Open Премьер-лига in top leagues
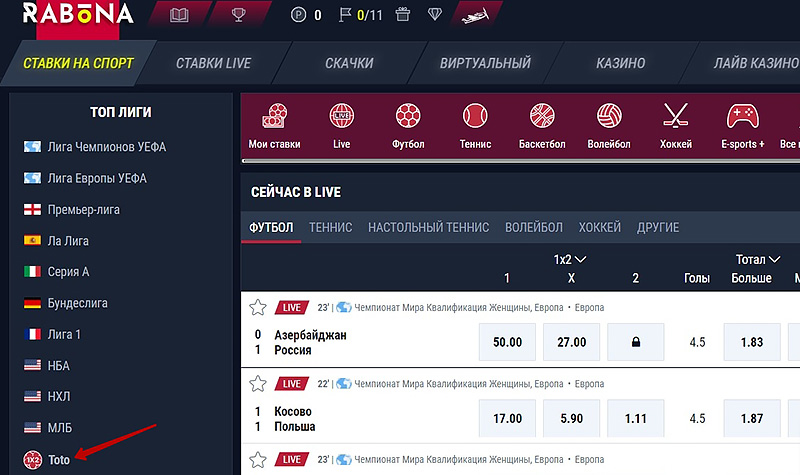The image size is (800, 475). [x=72, y=210]
